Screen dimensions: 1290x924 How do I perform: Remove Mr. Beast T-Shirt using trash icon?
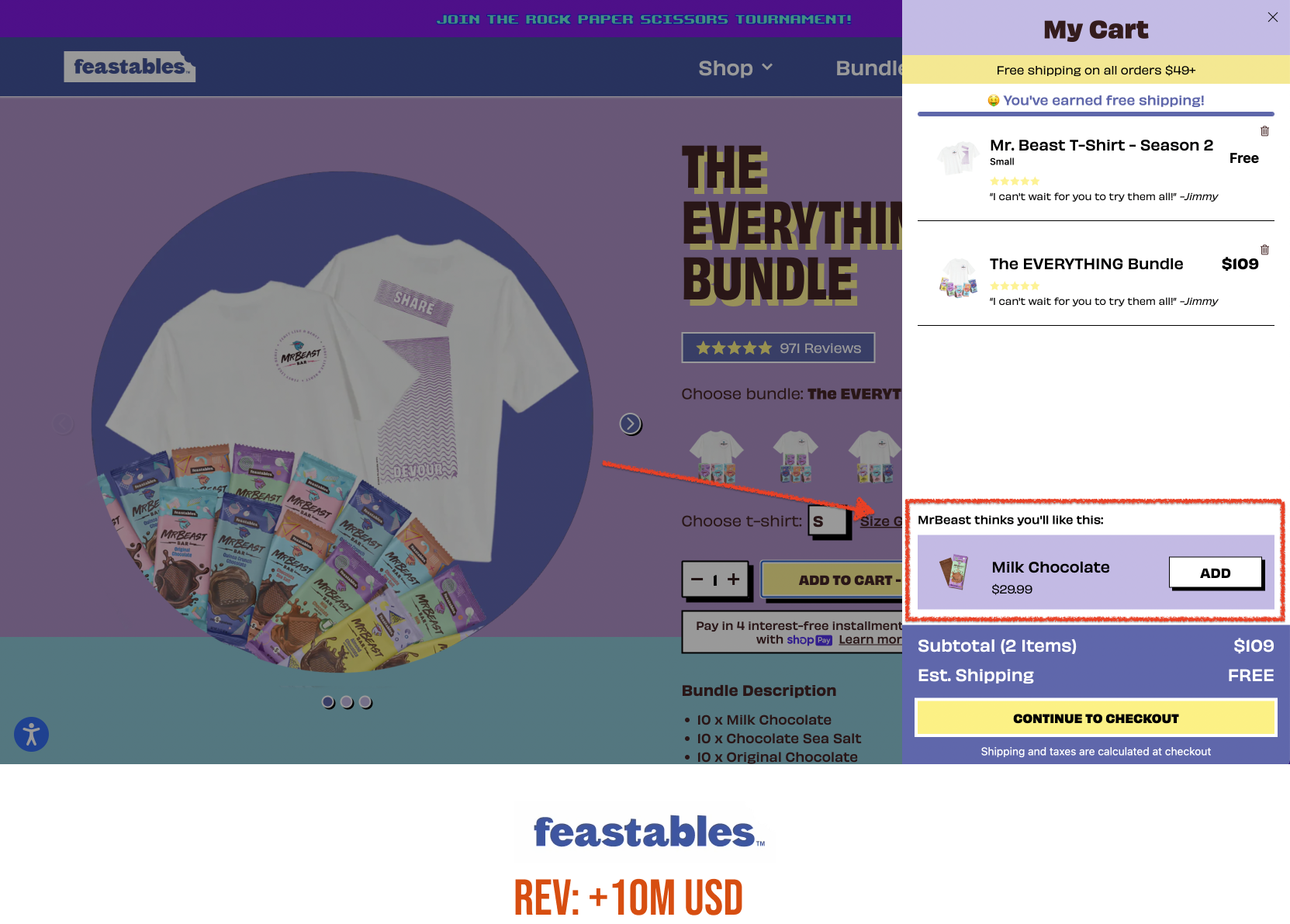[1264, 131]
